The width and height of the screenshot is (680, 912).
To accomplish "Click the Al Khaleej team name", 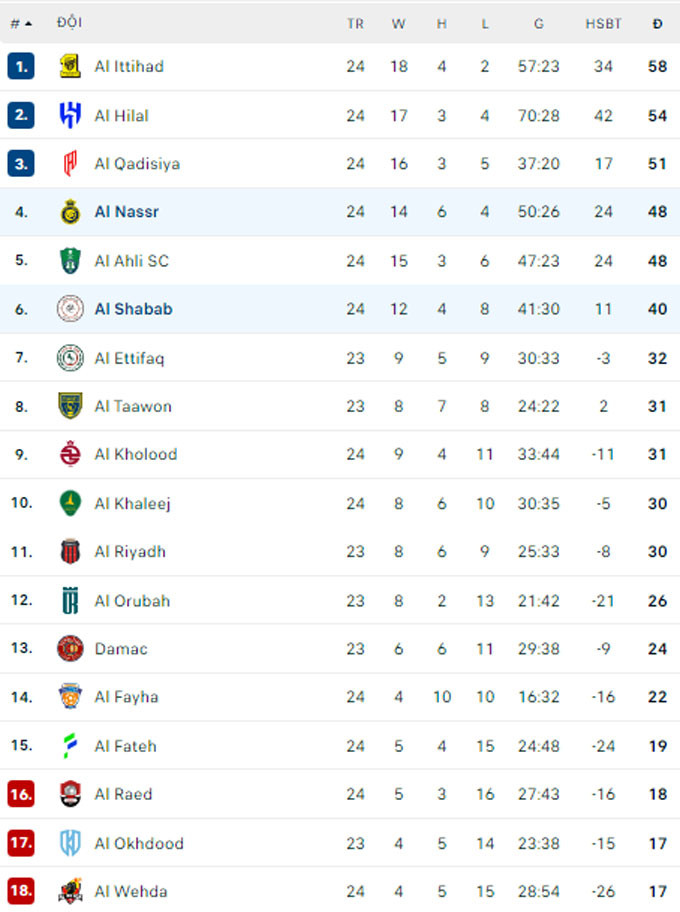I will 132,503.
